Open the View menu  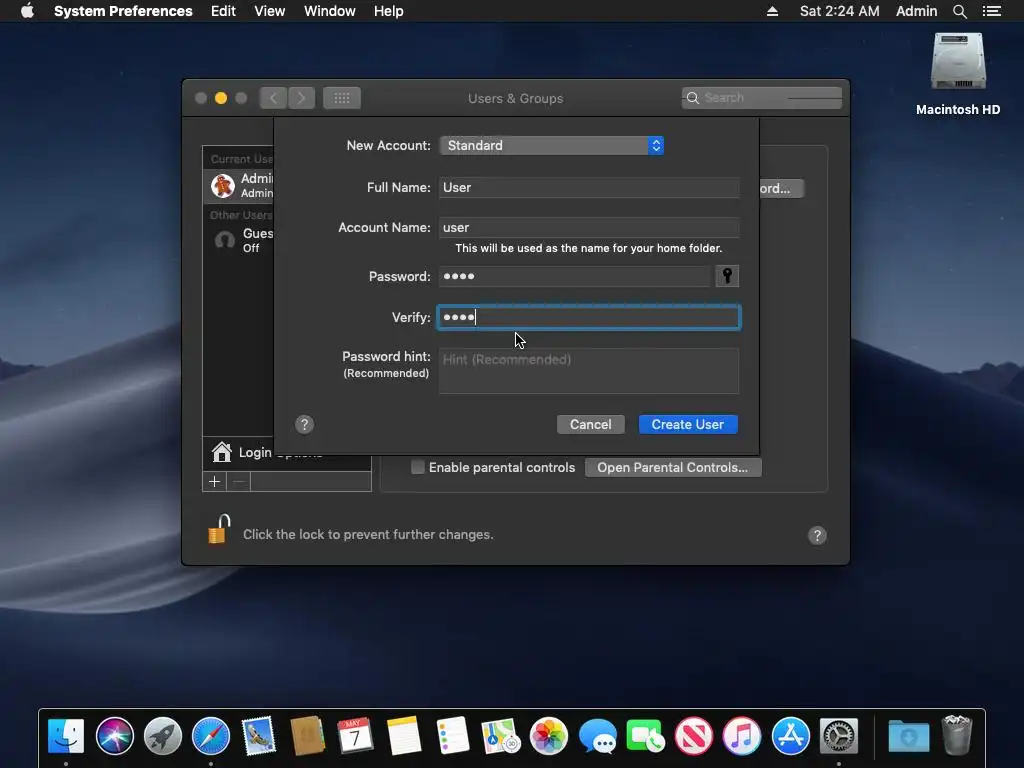(270, 11)
